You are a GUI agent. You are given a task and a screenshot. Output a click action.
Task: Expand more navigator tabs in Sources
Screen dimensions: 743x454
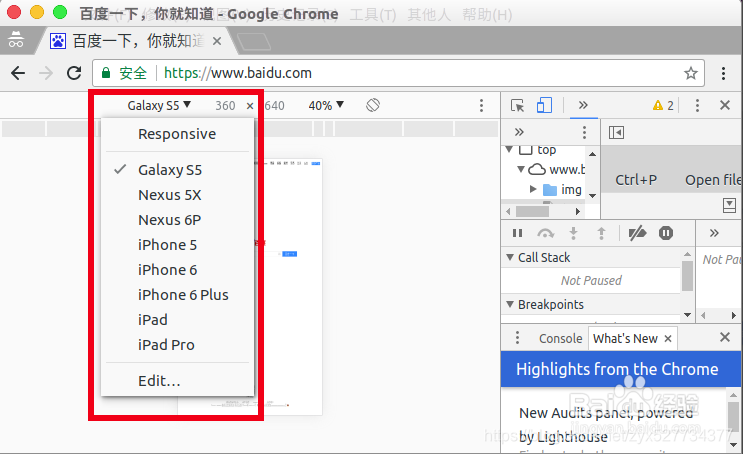519,132
